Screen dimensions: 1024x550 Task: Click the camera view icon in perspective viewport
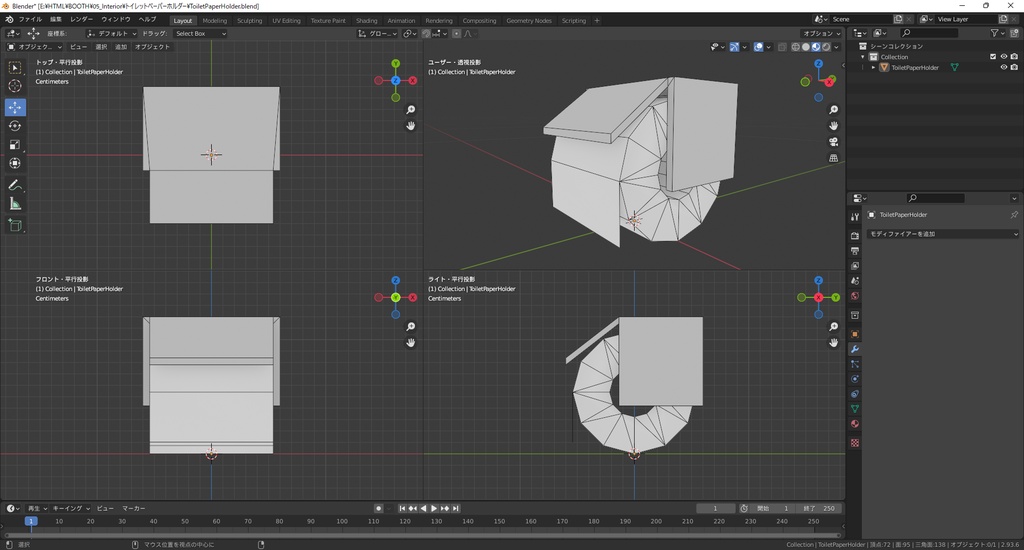coord(834,142)
